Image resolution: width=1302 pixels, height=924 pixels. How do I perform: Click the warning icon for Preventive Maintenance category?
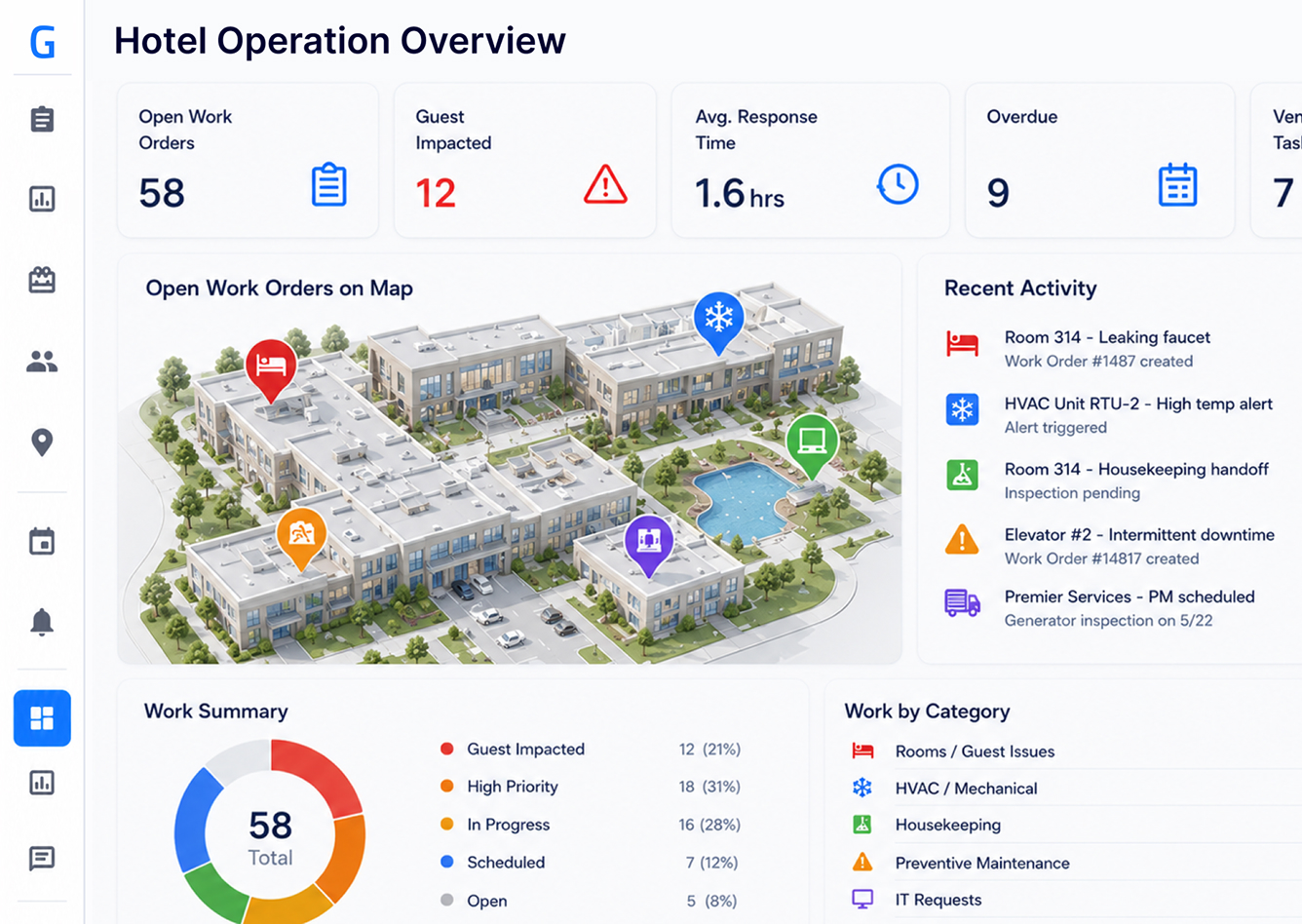(x=862, y=862)
